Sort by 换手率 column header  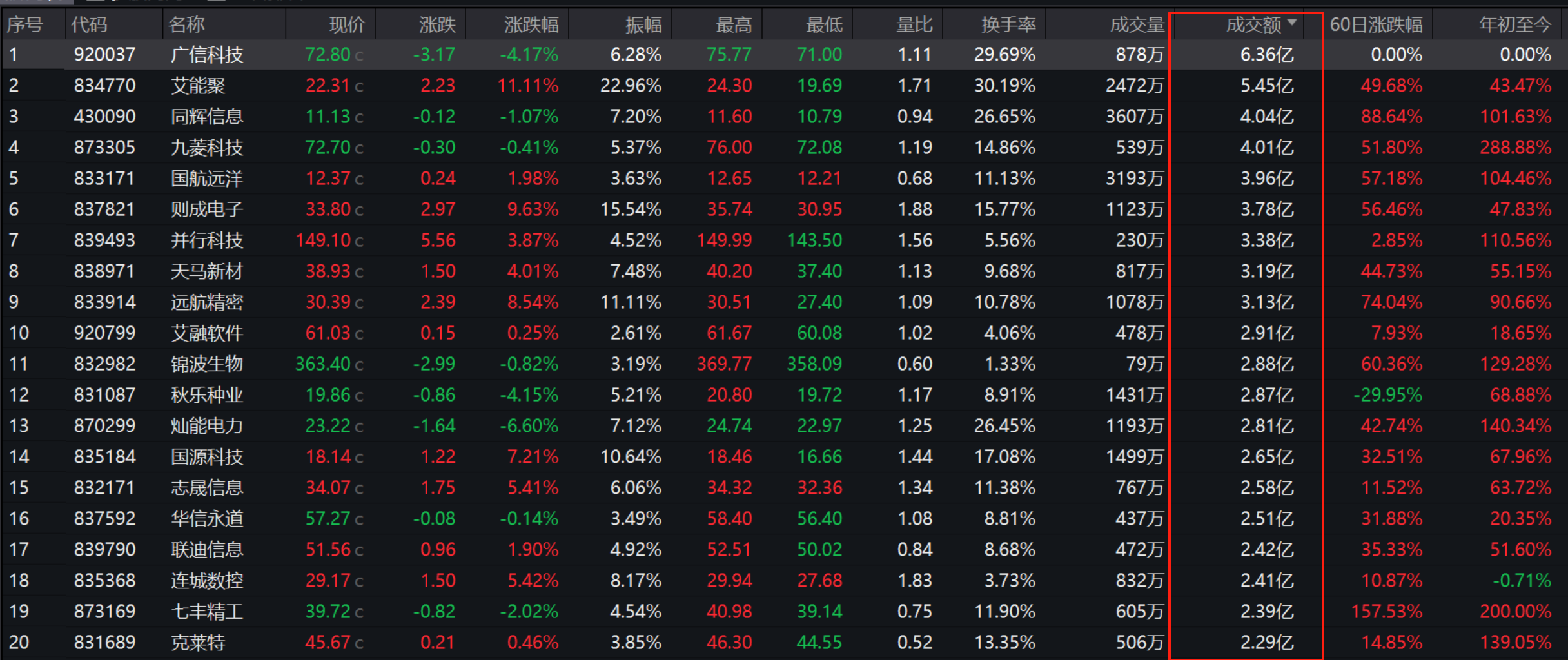point(1008,24)
